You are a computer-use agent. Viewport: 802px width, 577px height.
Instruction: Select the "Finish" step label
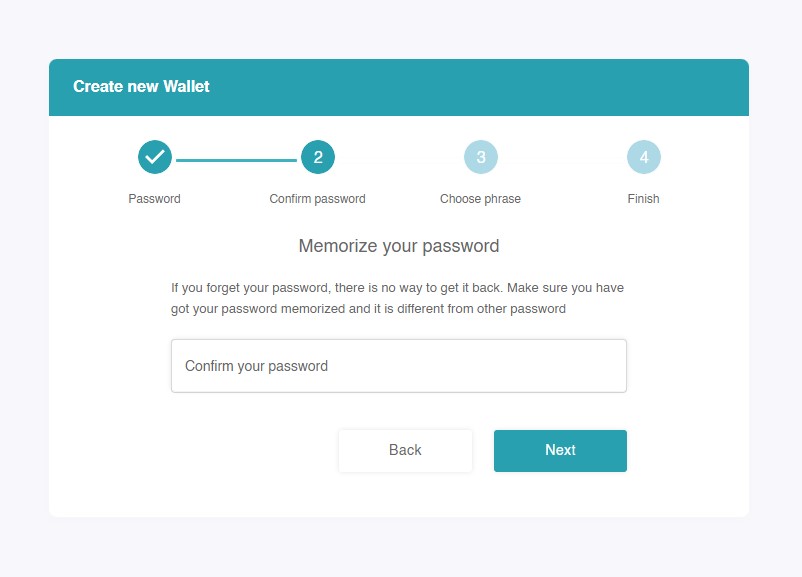[644, 199]
